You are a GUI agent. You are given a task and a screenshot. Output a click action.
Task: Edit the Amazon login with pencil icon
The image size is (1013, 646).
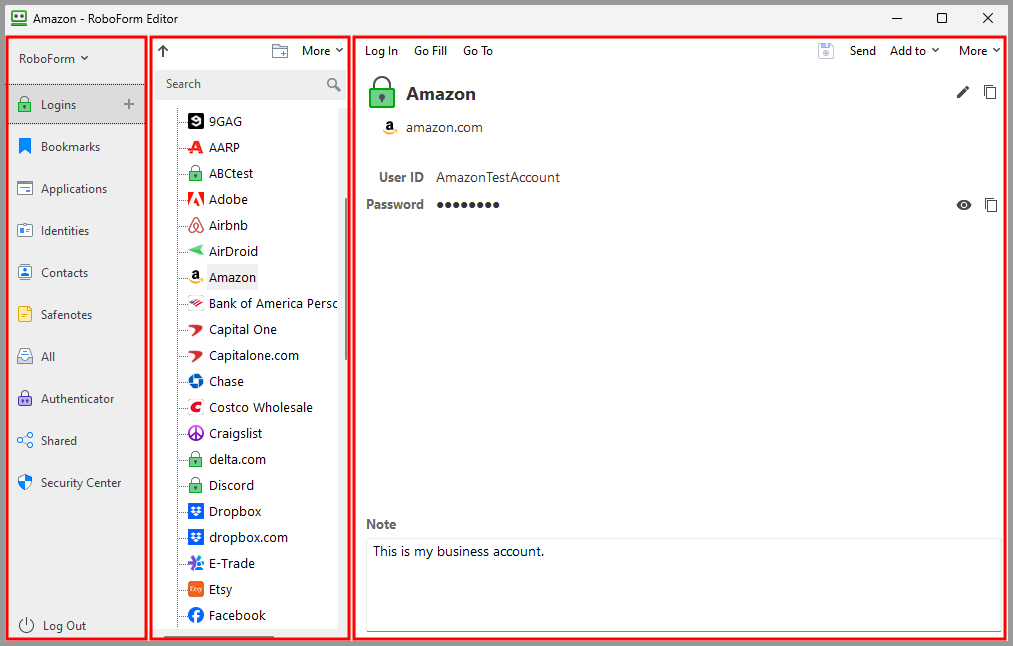963,92
